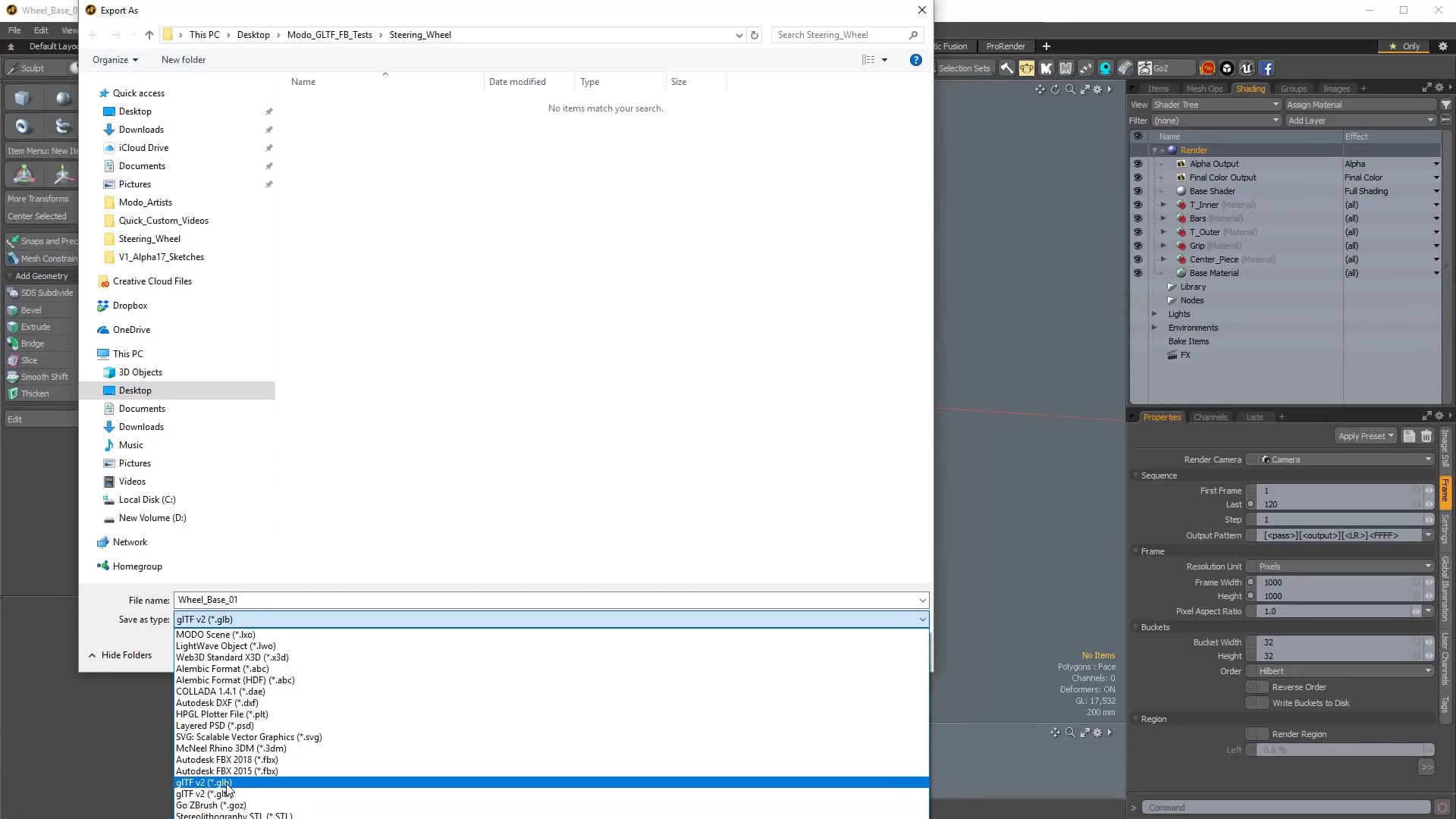Open the ProRender layout tab

[1006, 46]
